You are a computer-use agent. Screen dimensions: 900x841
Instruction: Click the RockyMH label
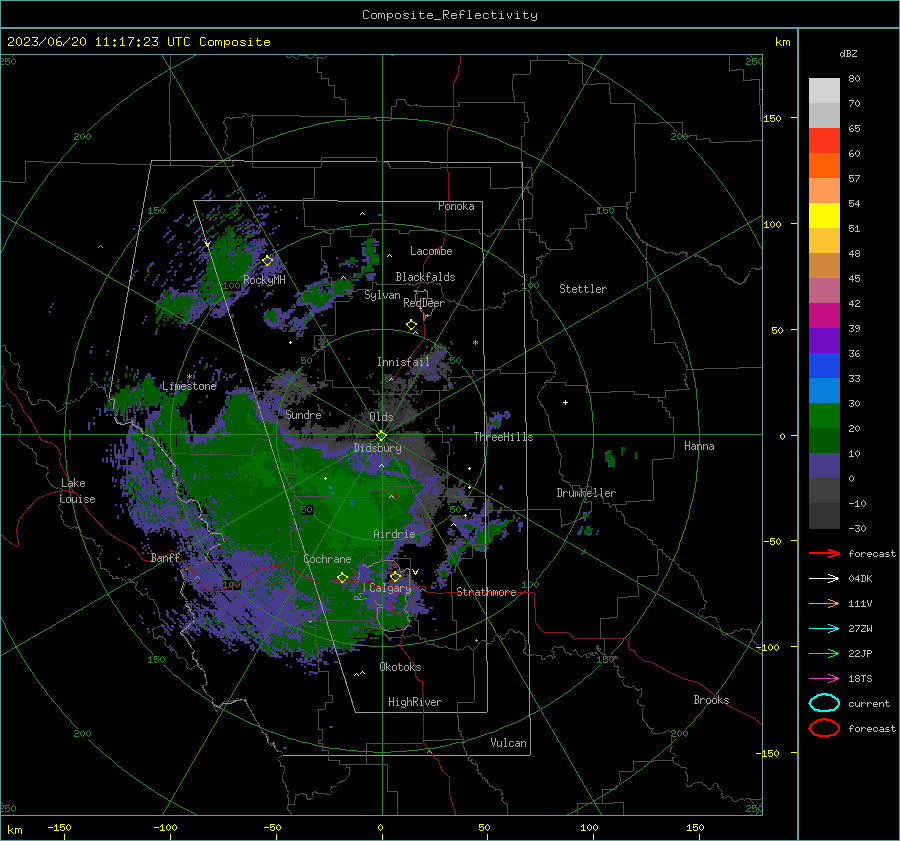click(x=264, y=280)
